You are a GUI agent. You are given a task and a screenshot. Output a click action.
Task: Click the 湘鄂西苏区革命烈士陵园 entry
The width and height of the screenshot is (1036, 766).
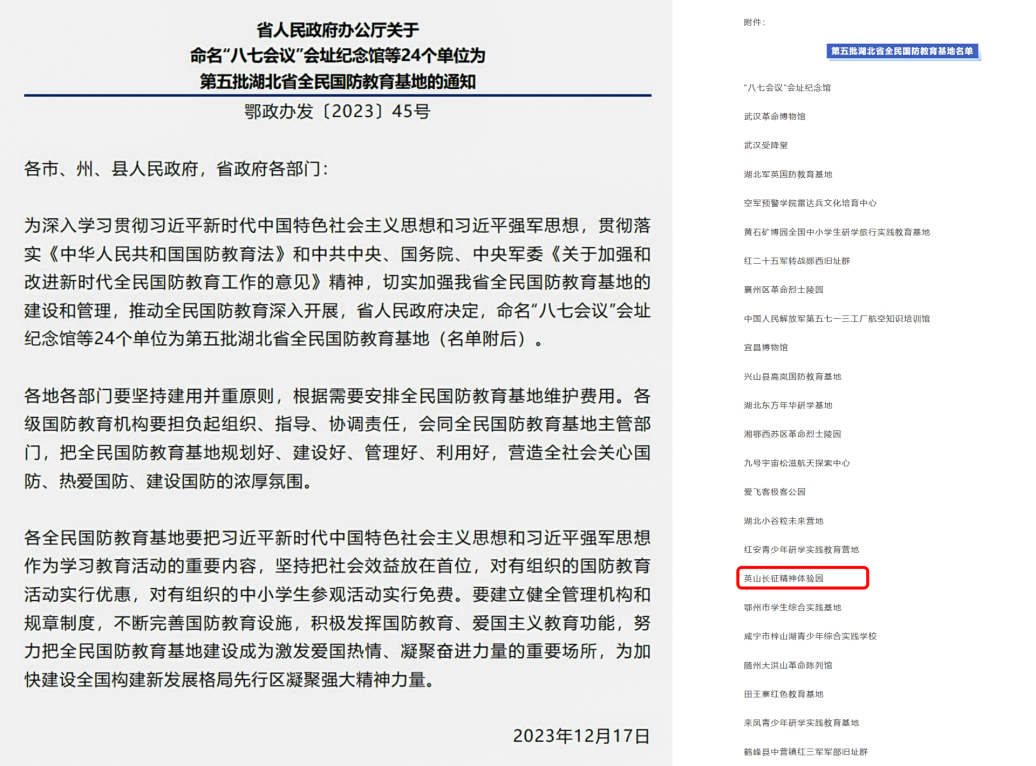click(x=792, y=435)
